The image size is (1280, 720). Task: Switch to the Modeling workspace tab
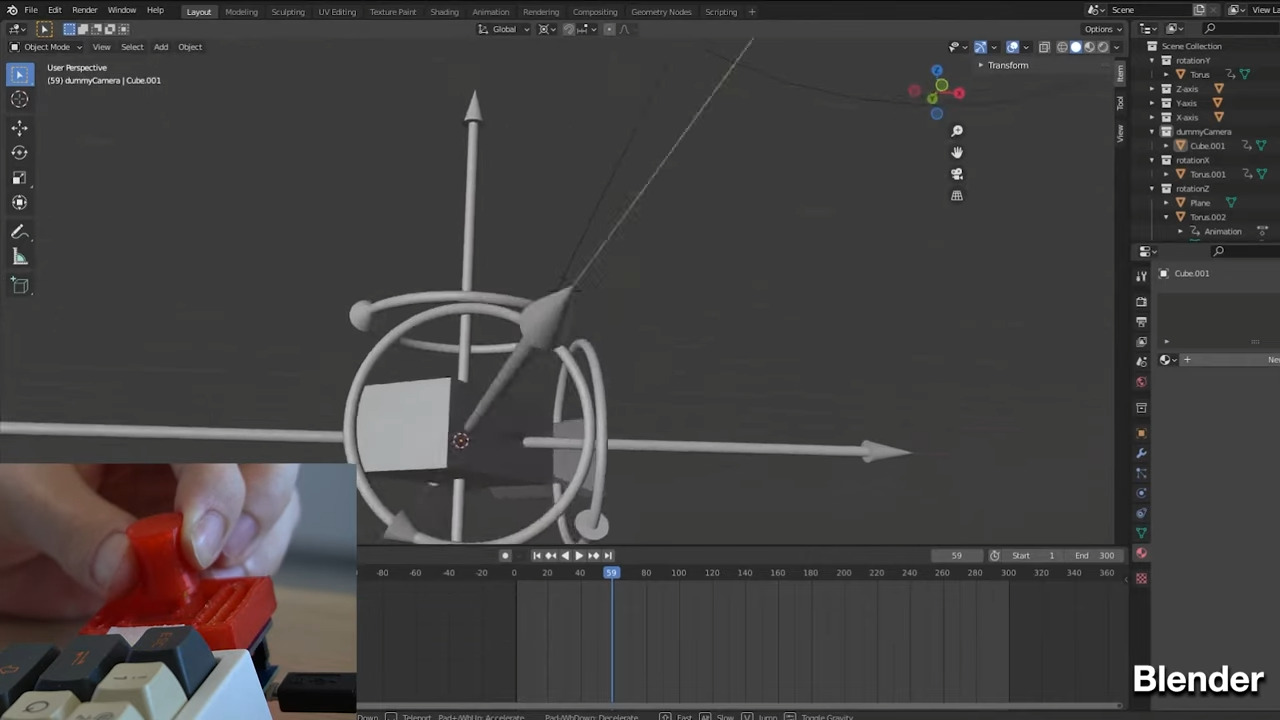coord(241,11)
